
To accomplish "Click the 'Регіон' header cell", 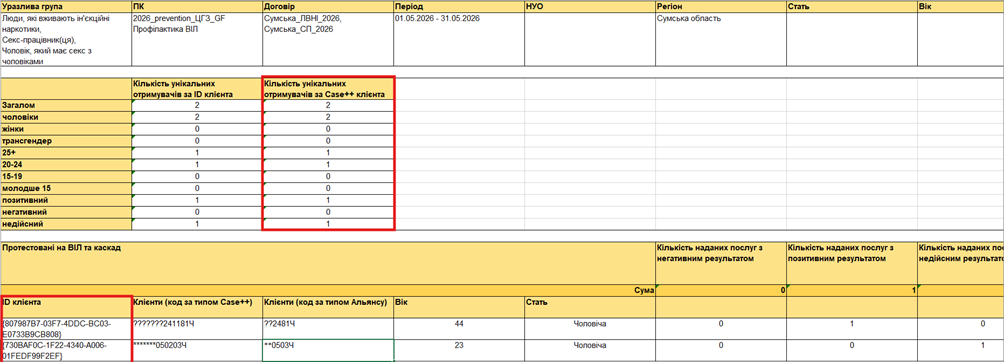I will coord(721,6).
